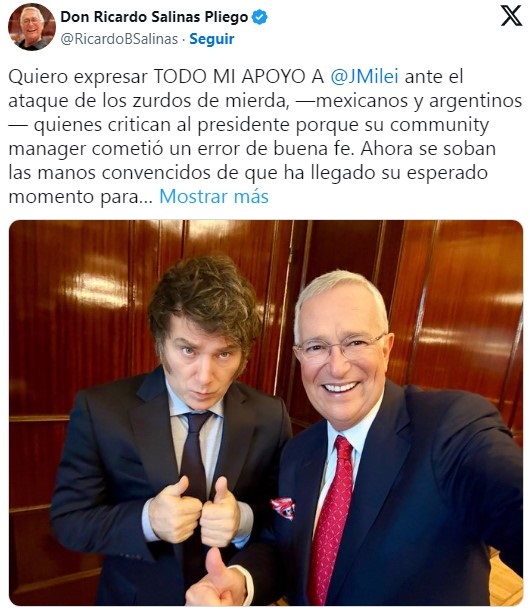Click the @RicardoBSalinas handle
The height and width of the screenshot is (612, 530).
pos(119,39)
